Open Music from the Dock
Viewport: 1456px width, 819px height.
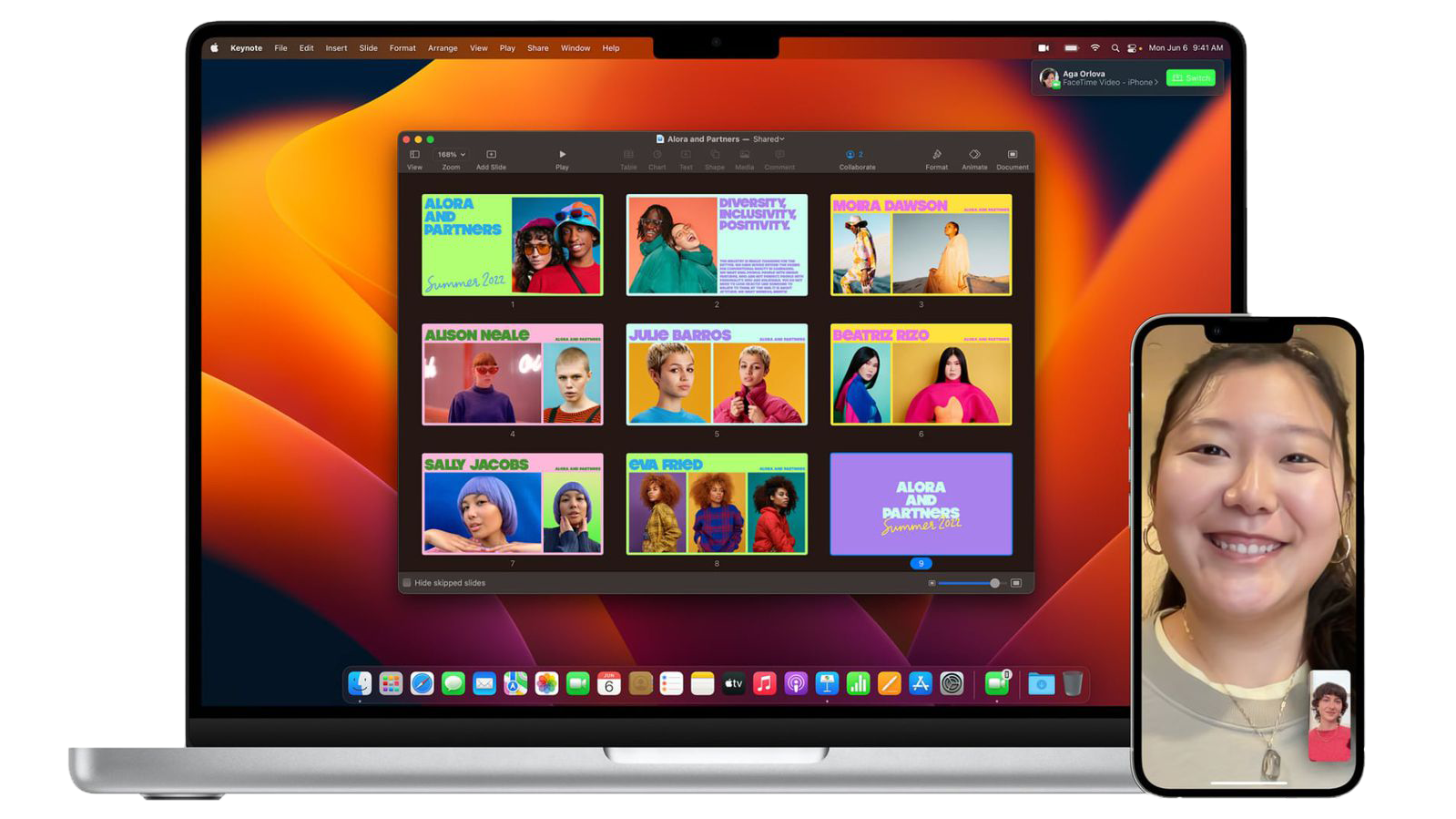(765, 683)
